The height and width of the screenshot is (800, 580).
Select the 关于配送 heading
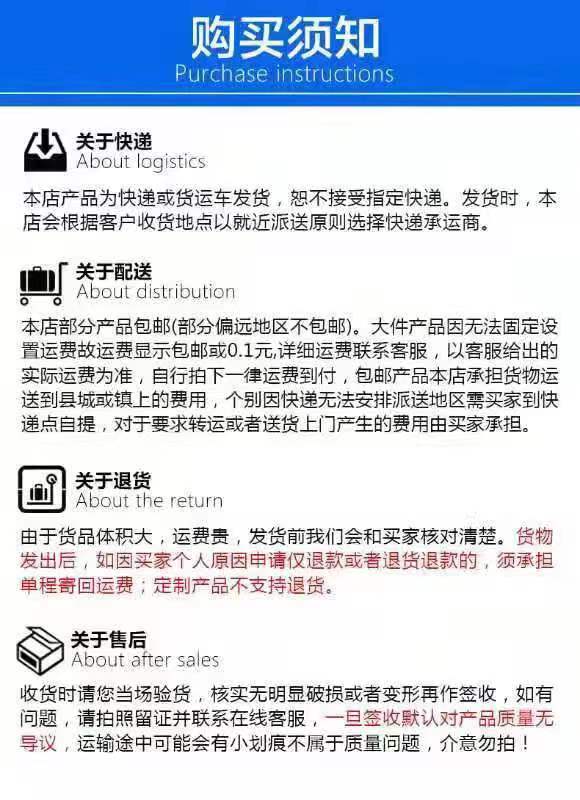point(114,271)
